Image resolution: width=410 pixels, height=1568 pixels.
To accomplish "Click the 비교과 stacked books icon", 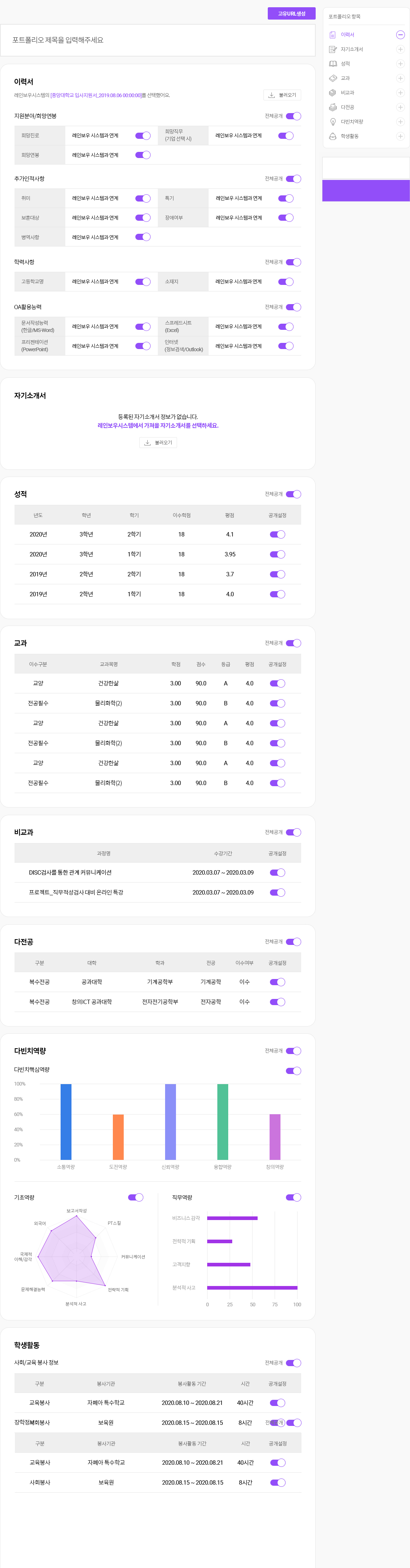I will click(x=333, y=93).
